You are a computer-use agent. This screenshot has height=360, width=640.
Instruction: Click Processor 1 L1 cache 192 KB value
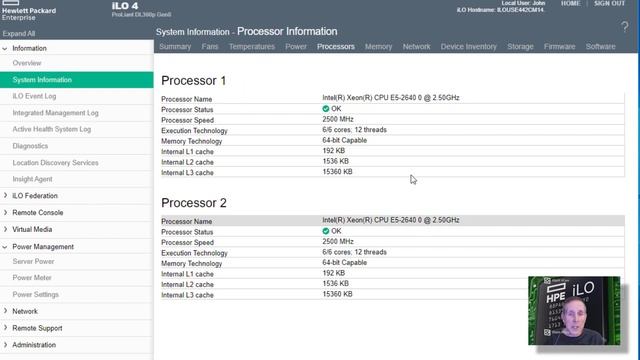[x=333, y=151]
